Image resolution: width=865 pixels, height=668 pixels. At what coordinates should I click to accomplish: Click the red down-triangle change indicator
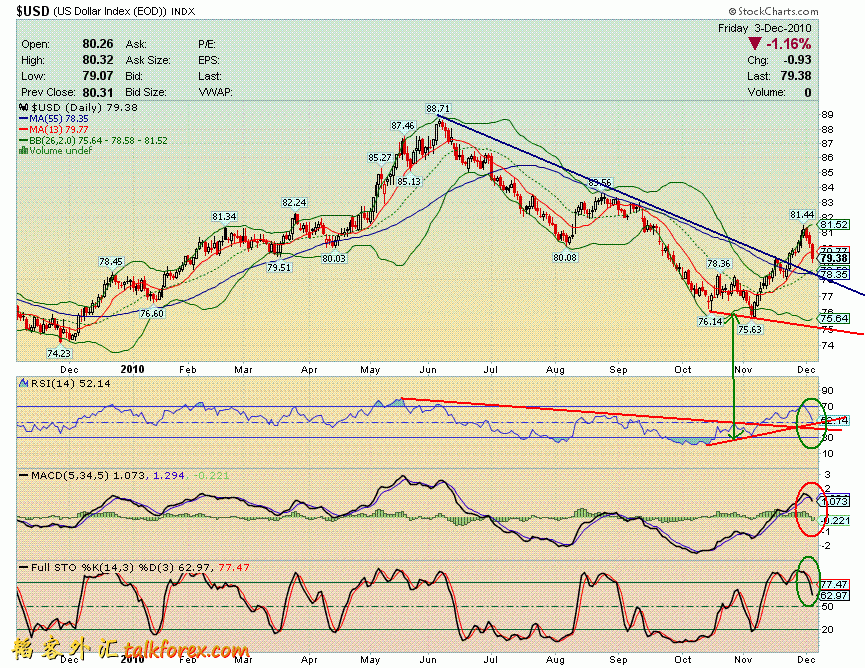[x=755, y=44]
